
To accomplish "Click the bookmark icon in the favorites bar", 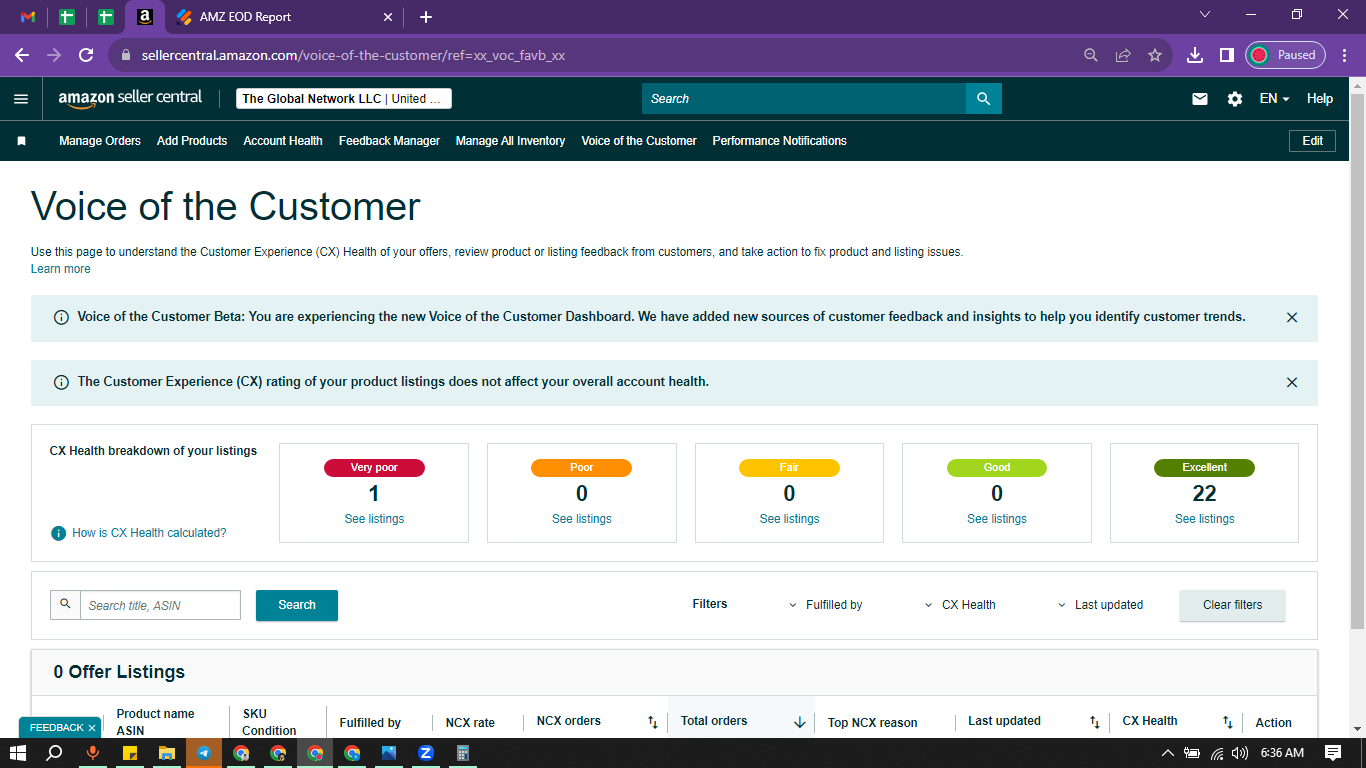I will point(21,141).
